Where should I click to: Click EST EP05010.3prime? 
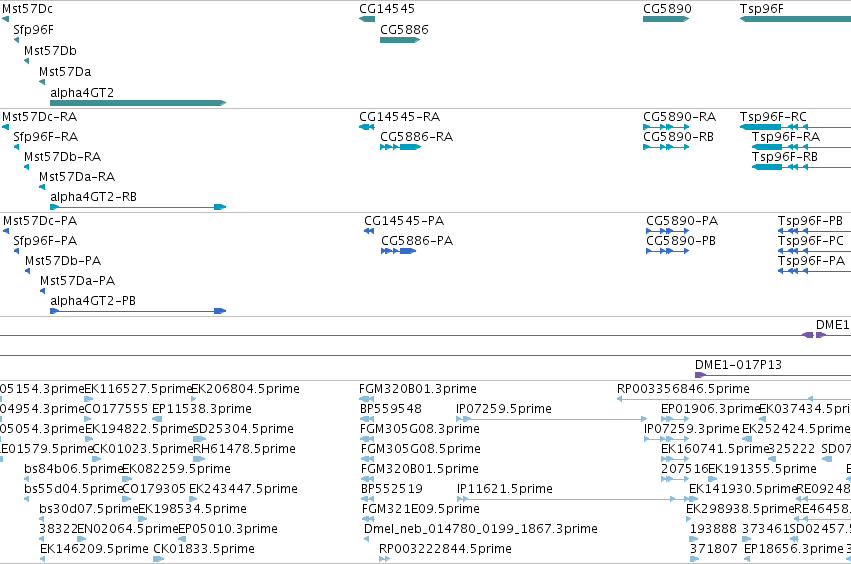[228, 530]
